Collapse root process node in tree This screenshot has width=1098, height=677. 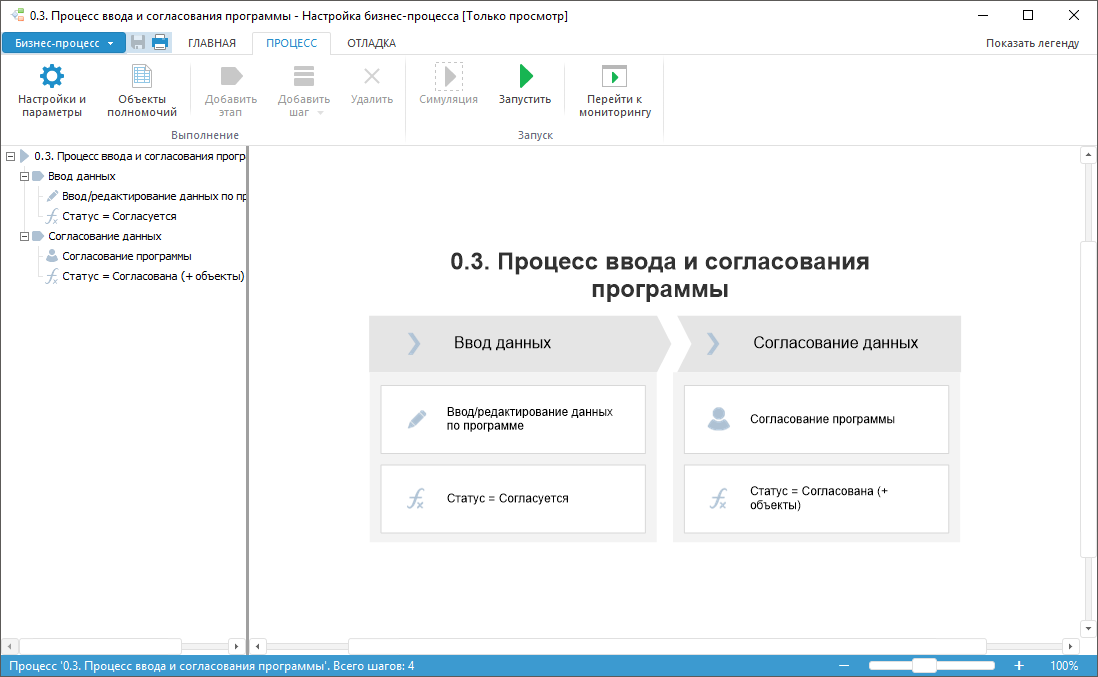click(10, 156)
